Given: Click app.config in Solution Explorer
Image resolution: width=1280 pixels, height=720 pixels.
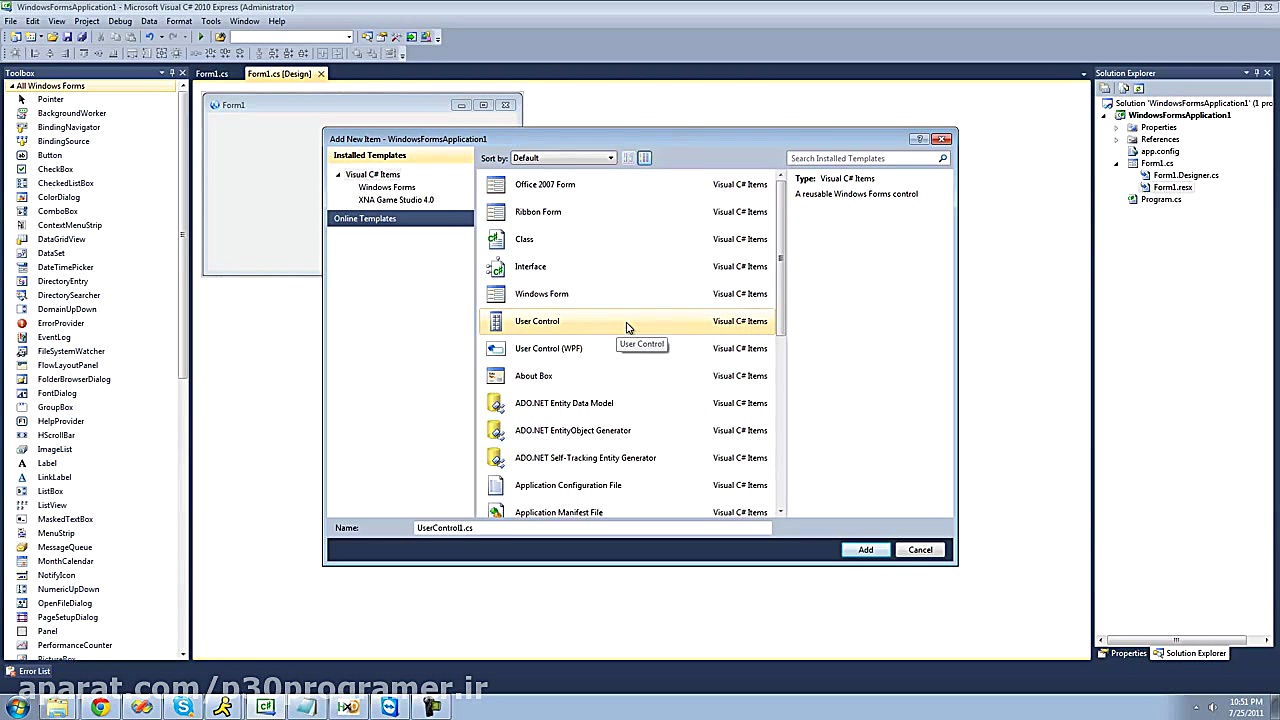Looking at the screenshot, I should [1160, 152].
